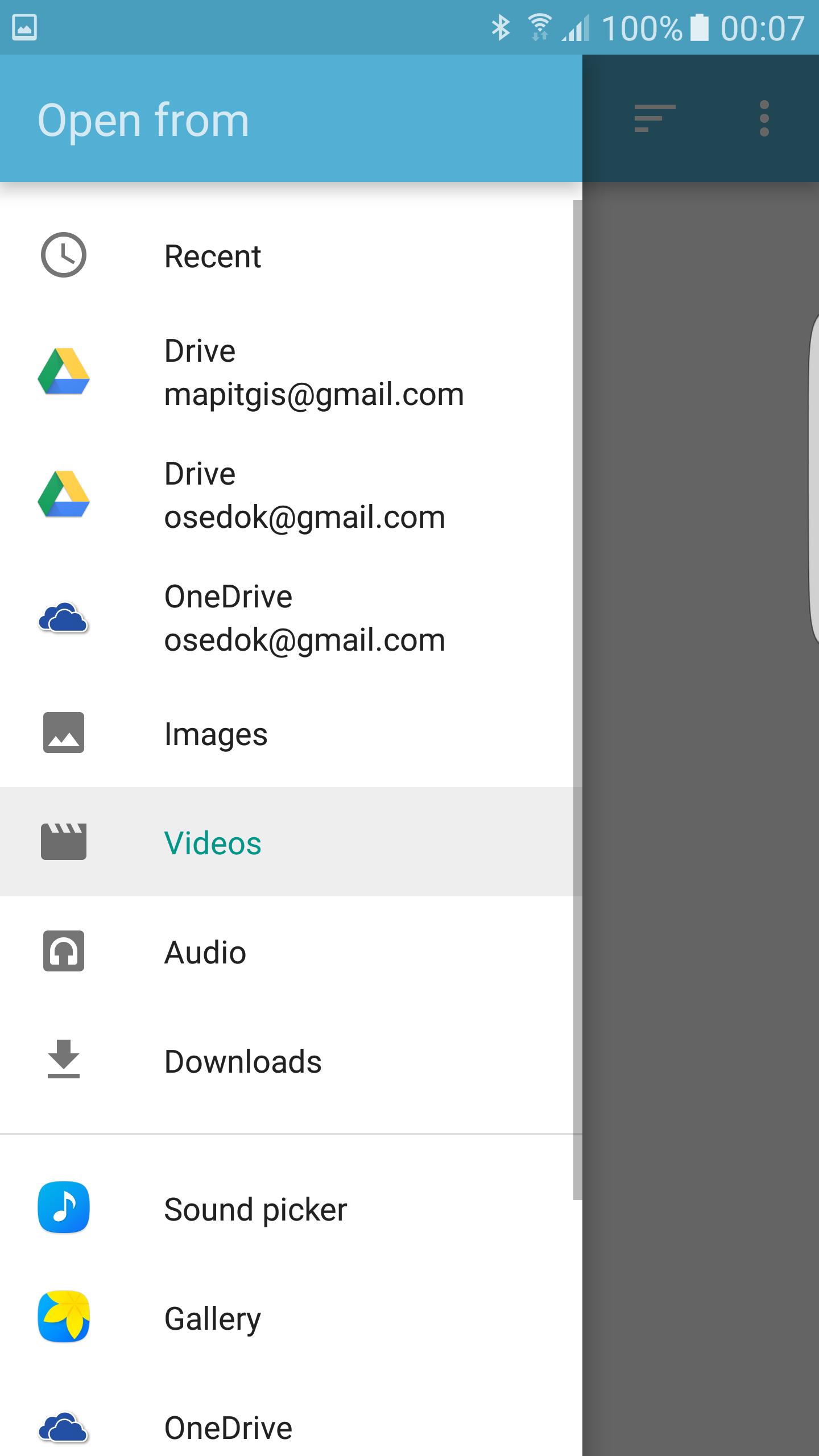Tap the Gallery flower icon
The height and width of the screenshot is (1456, 819).
click(x=64, y=1317)
